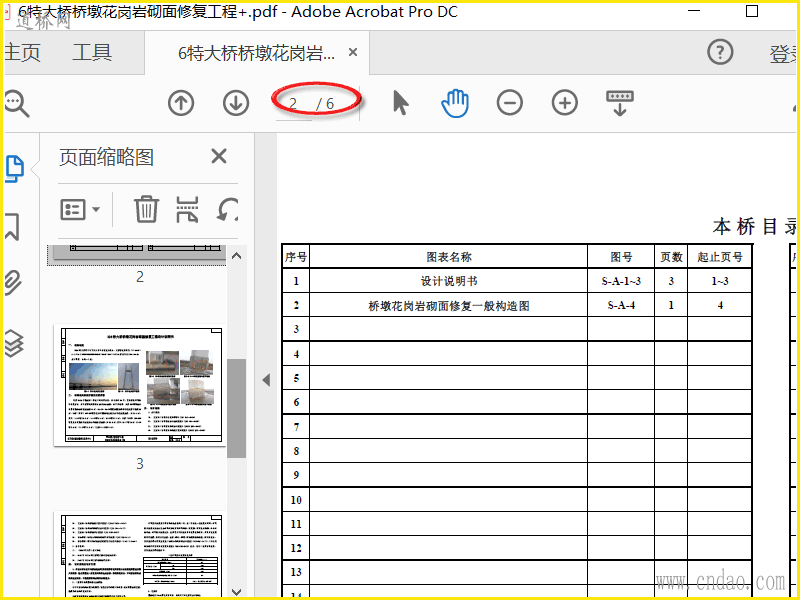Zoom out with the minus button
Screen dimensions: 800x600
(510, 103)
